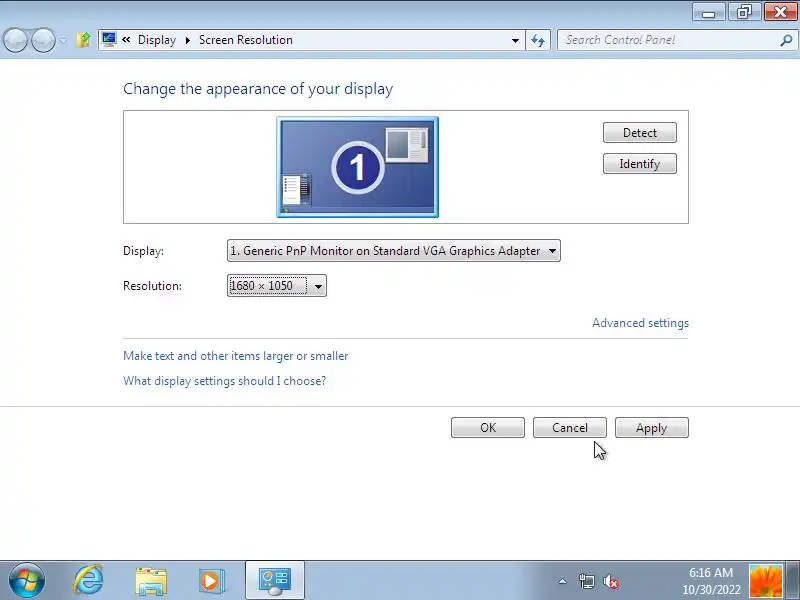The image size is (800, 600).
Task: Click the Detect button
Action: click(640, 133)
